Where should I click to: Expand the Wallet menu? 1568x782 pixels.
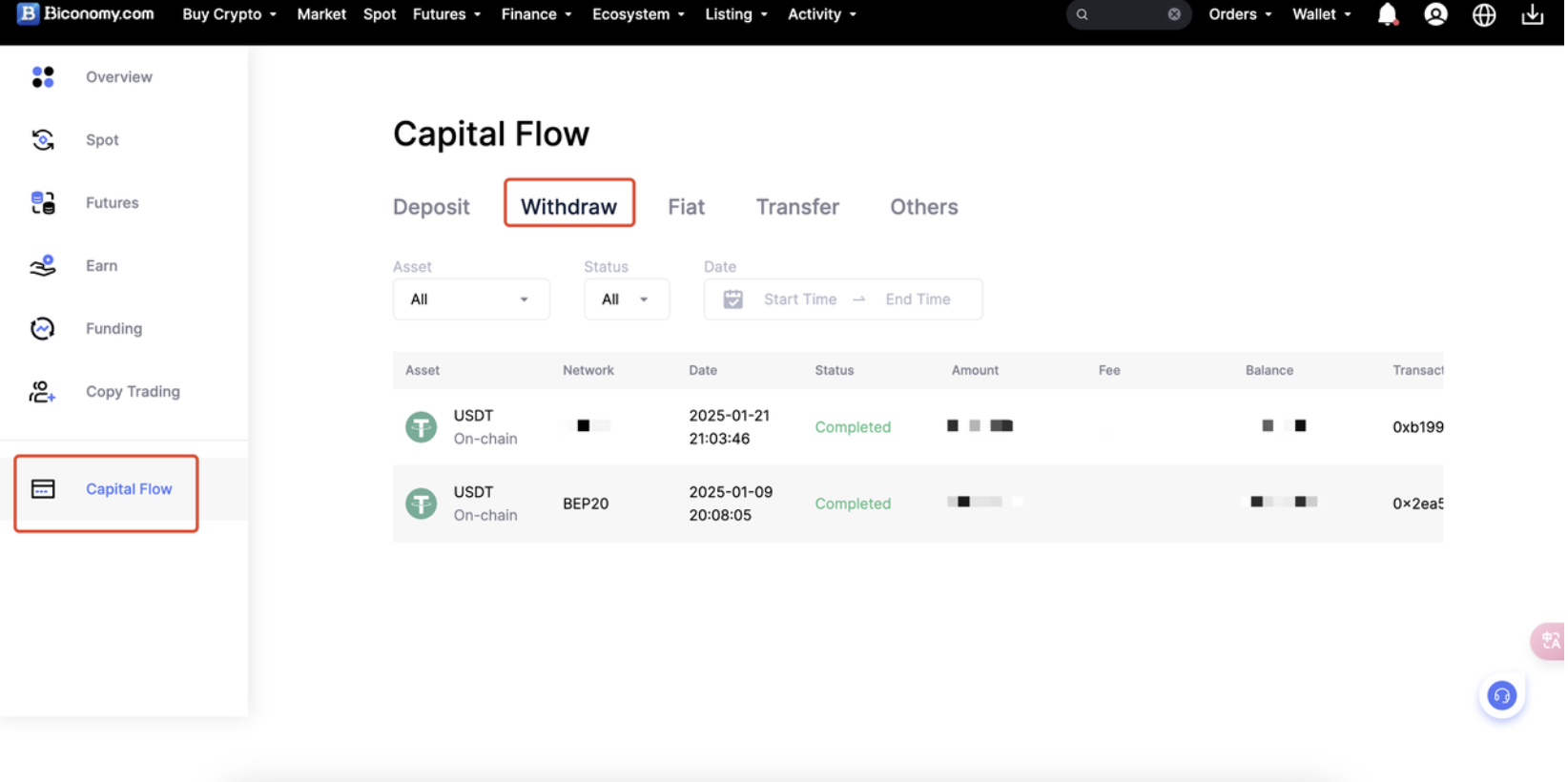1321,14
